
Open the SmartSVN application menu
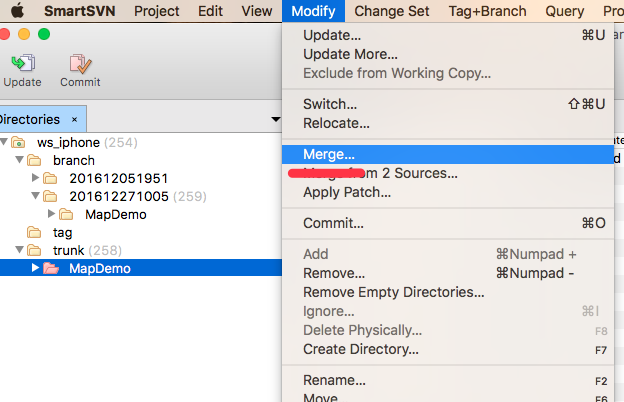tap(80, 11)
